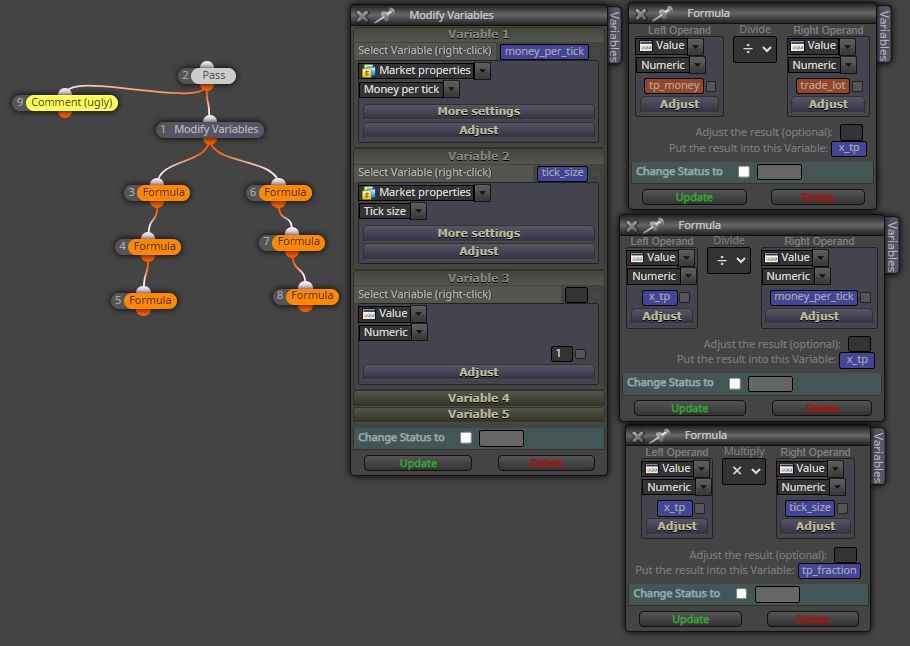Screen dimensions: 910x646
Task: Expand the Variable 5 section
Action: click(x=479, y=414)
